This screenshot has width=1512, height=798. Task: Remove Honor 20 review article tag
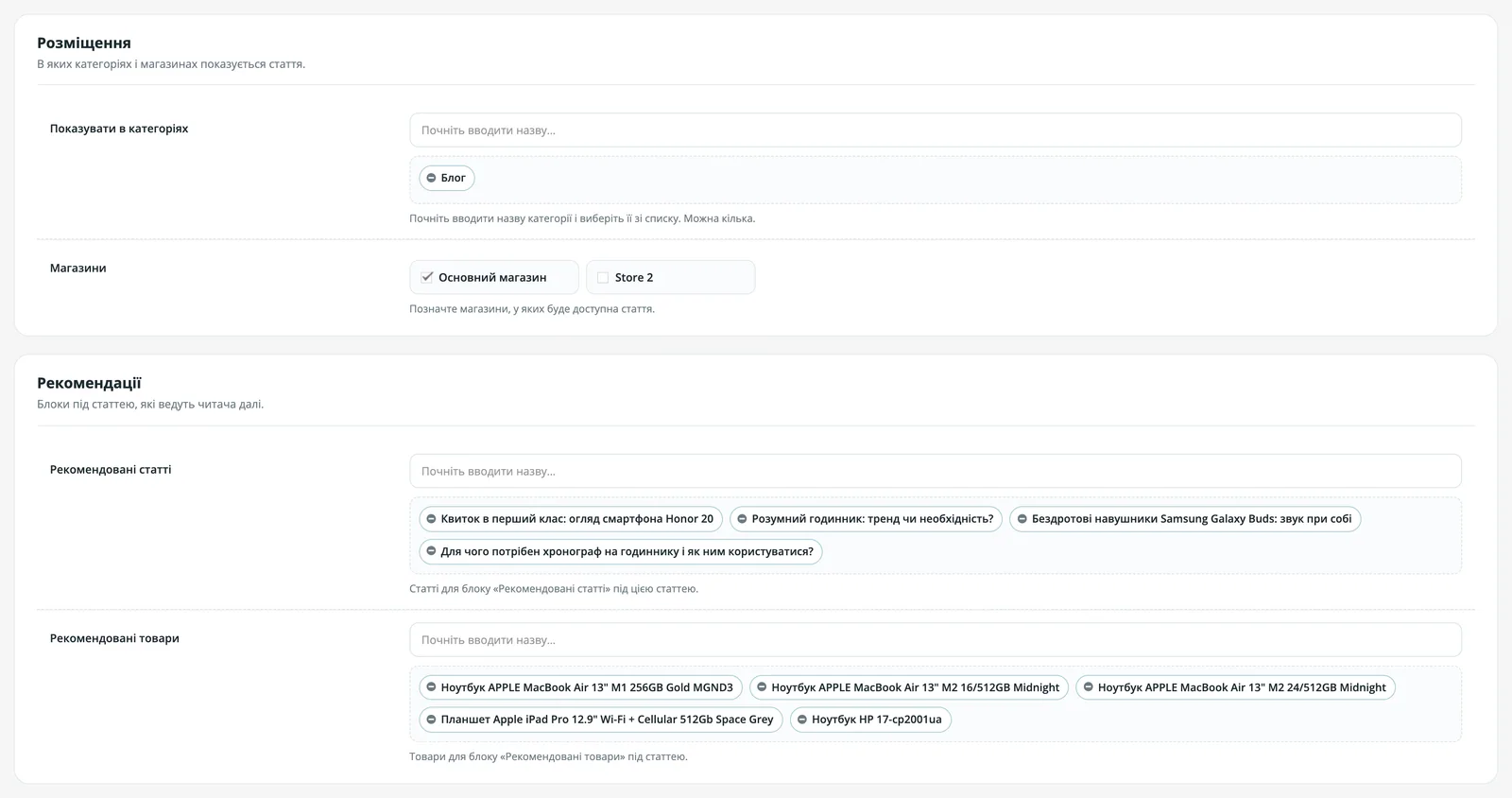[431, 519]
